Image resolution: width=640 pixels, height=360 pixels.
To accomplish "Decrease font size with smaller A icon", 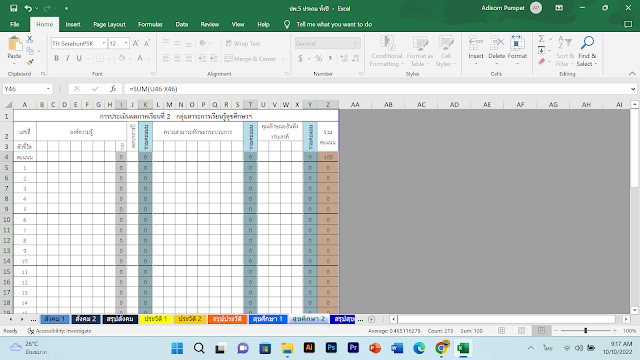I will [x=147, y=43].
